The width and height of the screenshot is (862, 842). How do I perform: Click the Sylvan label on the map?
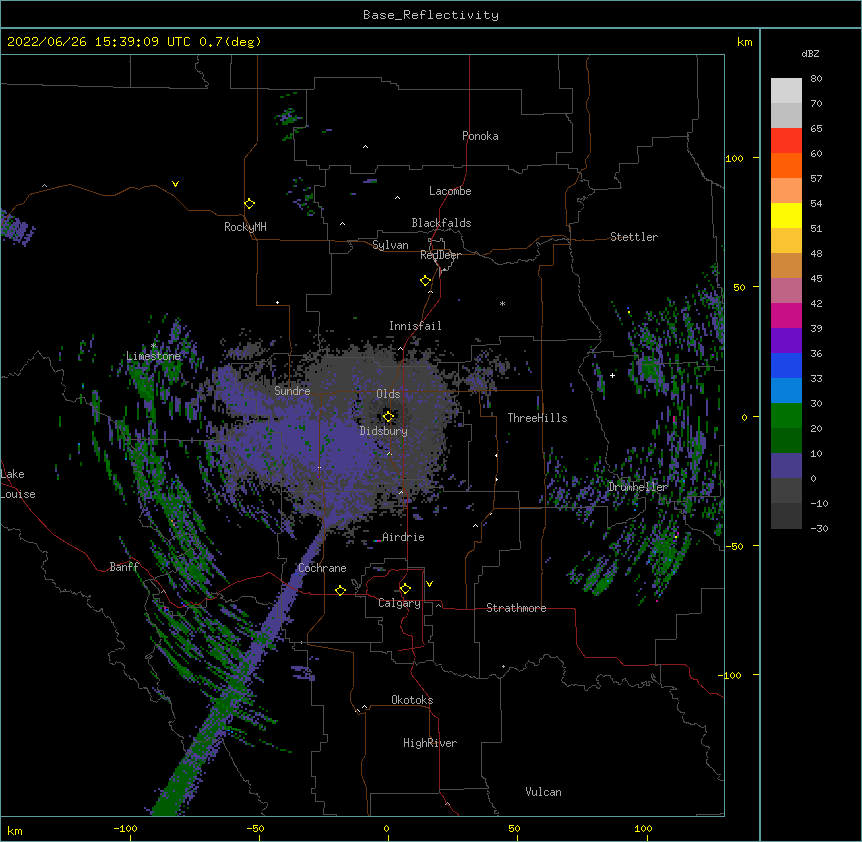tap(390, 245)
